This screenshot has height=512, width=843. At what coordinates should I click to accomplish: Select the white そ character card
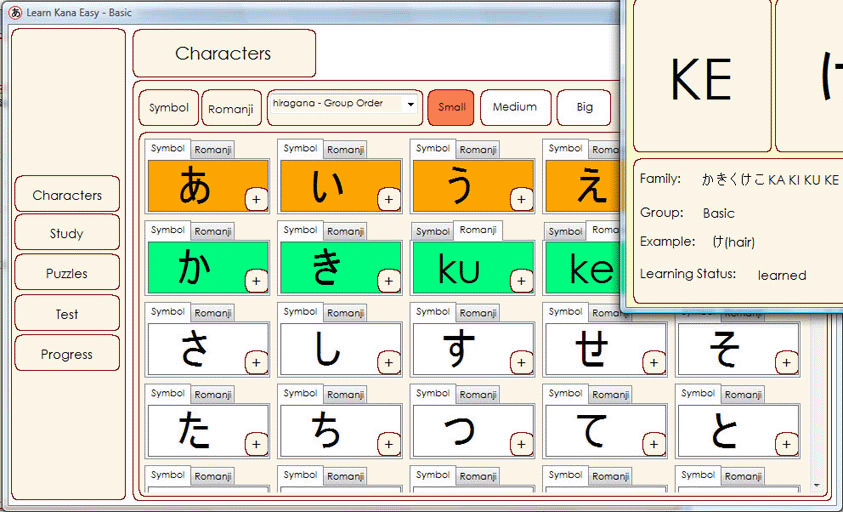tap(738, 349)
